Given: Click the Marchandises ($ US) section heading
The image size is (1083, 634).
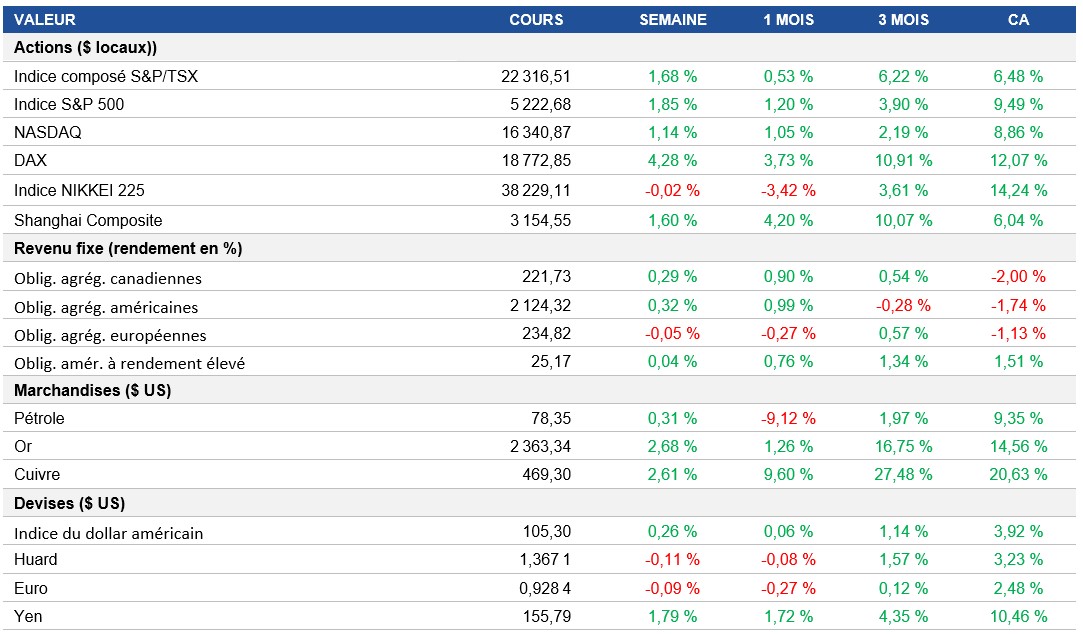Looking at the screenshot, I should coord(92,390).
